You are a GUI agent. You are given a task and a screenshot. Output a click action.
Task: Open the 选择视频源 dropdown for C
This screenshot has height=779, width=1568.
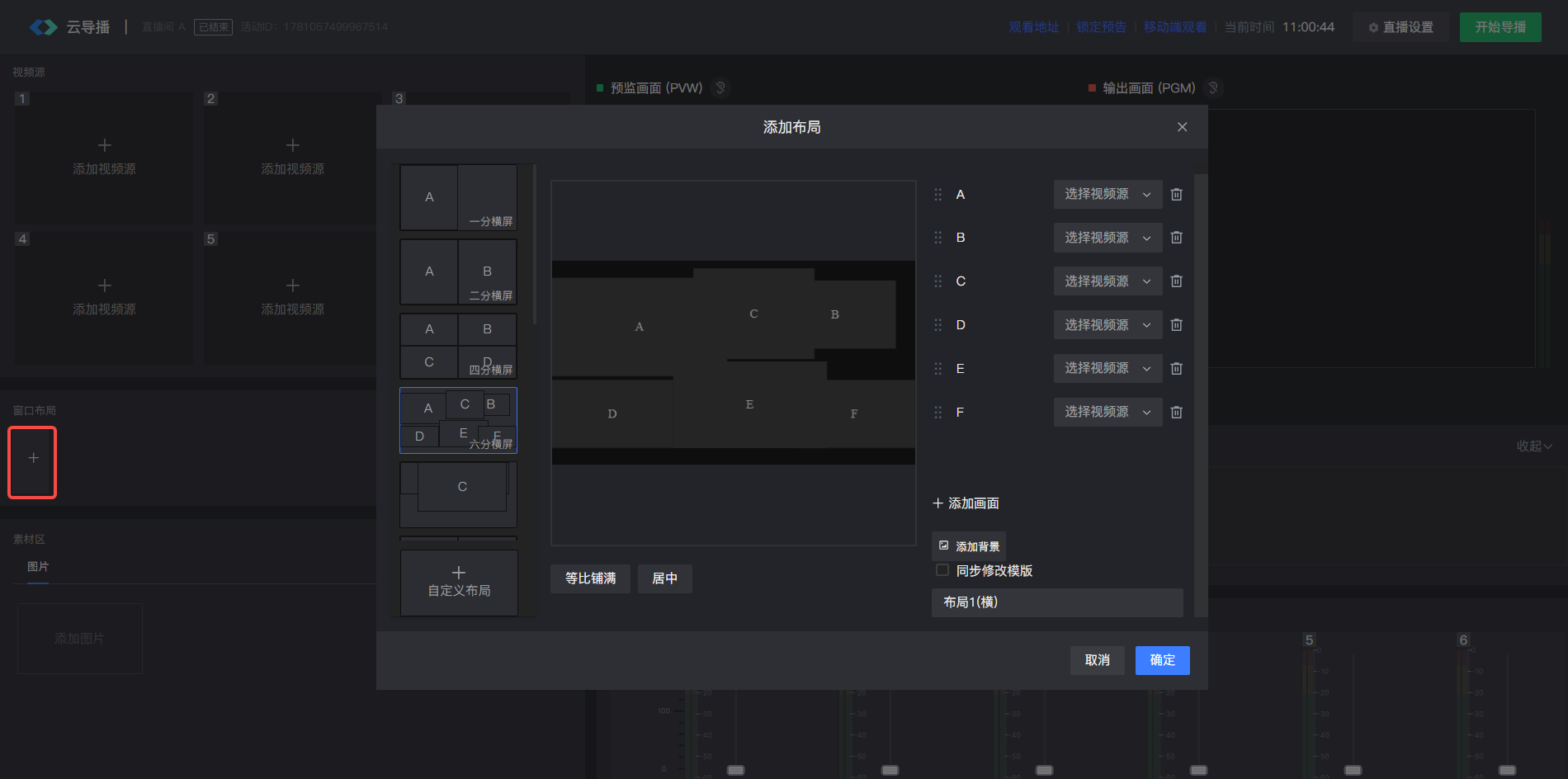[x=1108, y=281]
